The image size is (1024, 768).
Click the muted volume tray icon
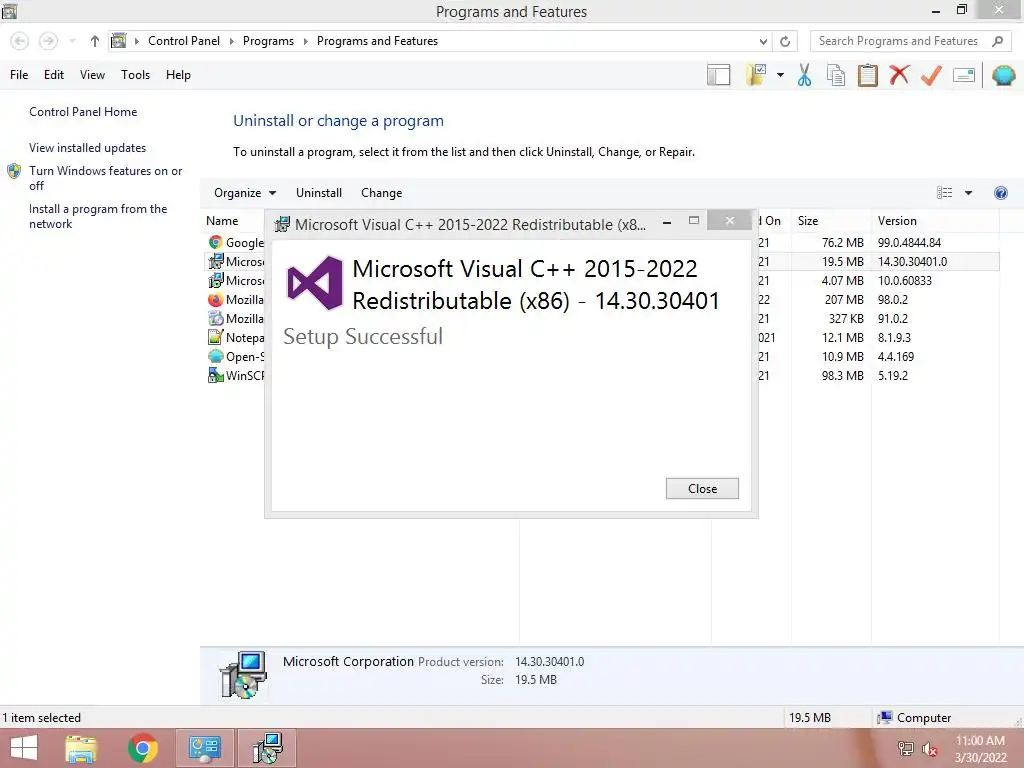(930, 749)
